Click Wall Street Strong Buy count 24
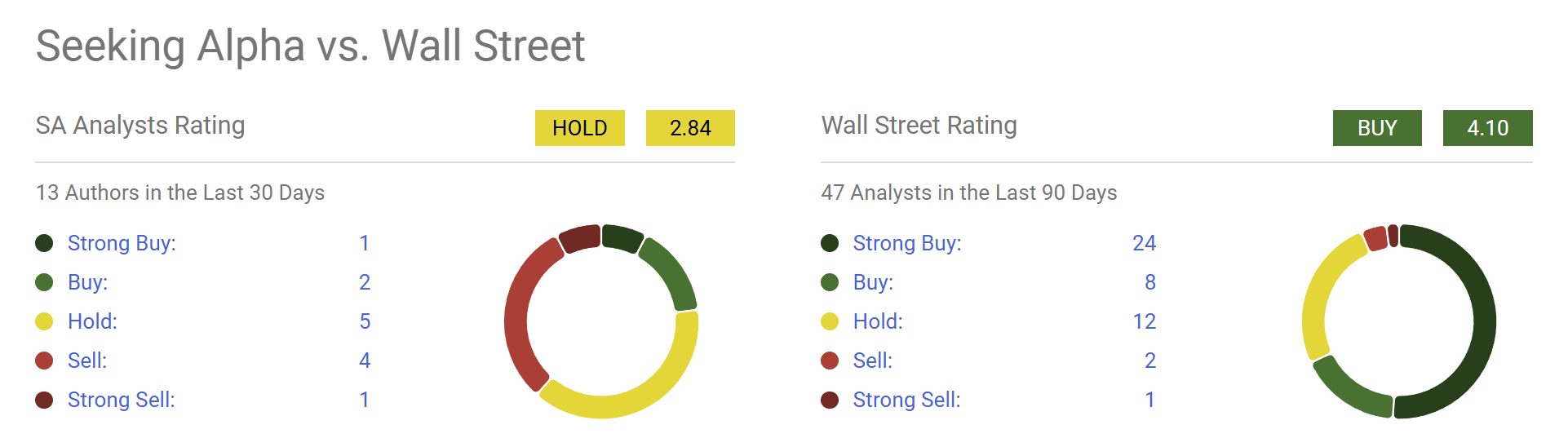 [1144, 243]
